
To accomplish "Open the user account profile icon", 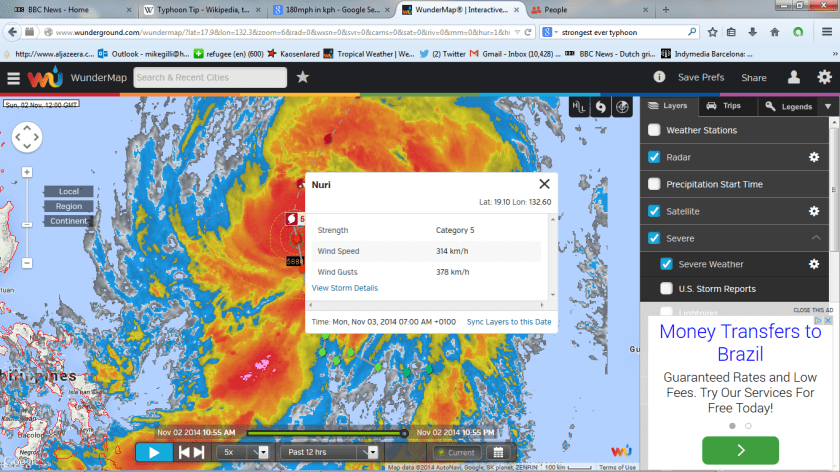I will pos(794,77).
